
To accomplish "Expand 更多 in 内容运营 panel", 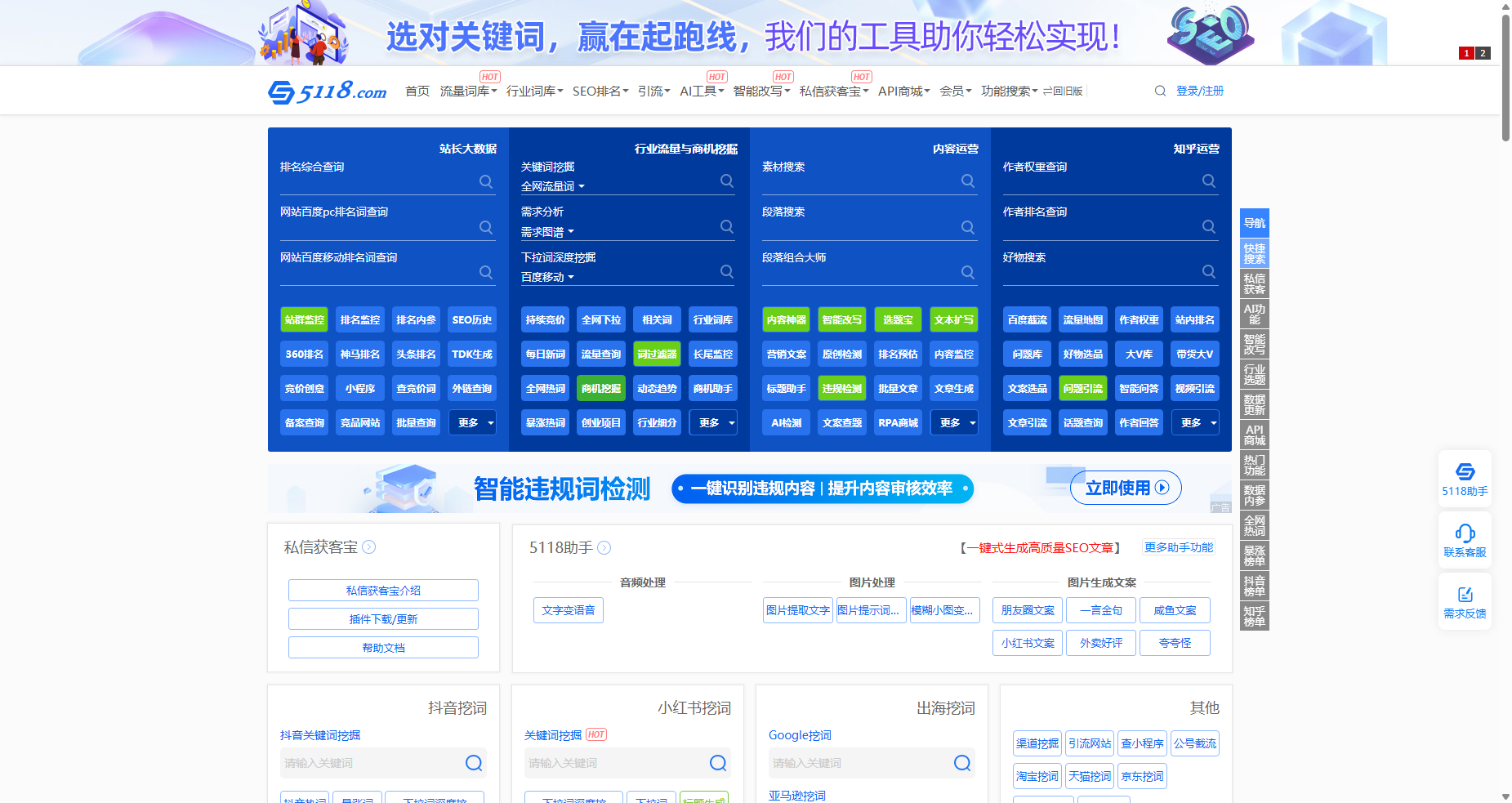I will (954, 422).
